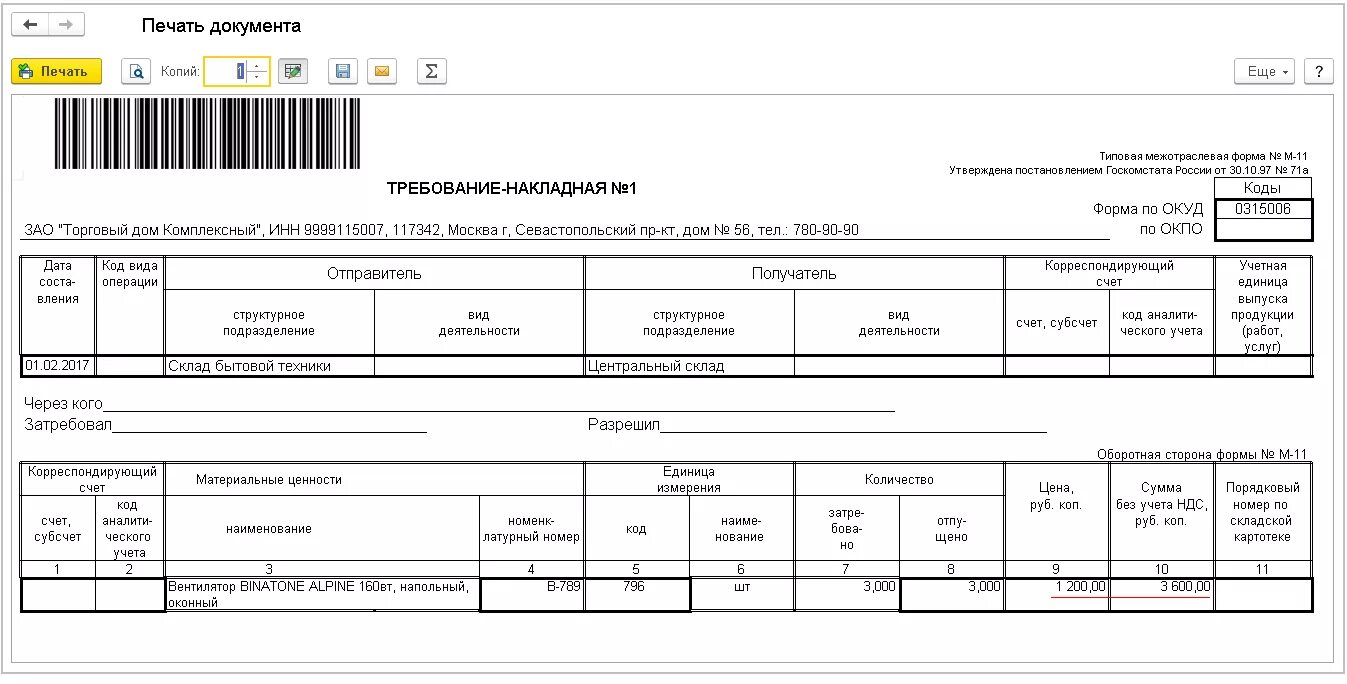Screen dimensions: 1347x684
Task: Select organization line ЗАО "Торговый дом Комплексный"
Action: (566, 230)
